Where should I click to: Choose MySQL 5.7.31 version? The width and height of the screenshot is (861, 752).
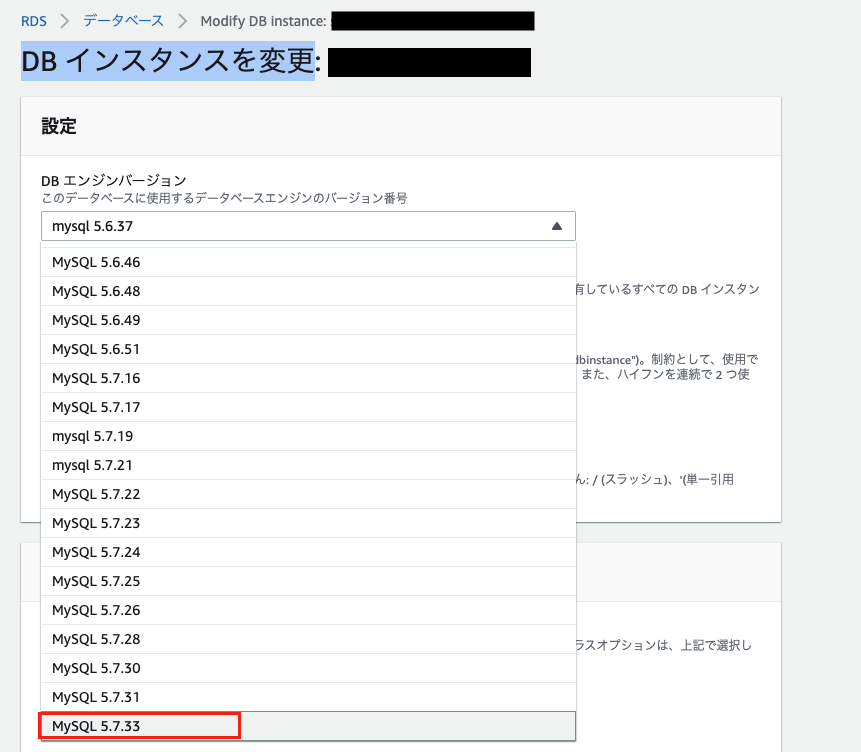(x=308, y=697)
